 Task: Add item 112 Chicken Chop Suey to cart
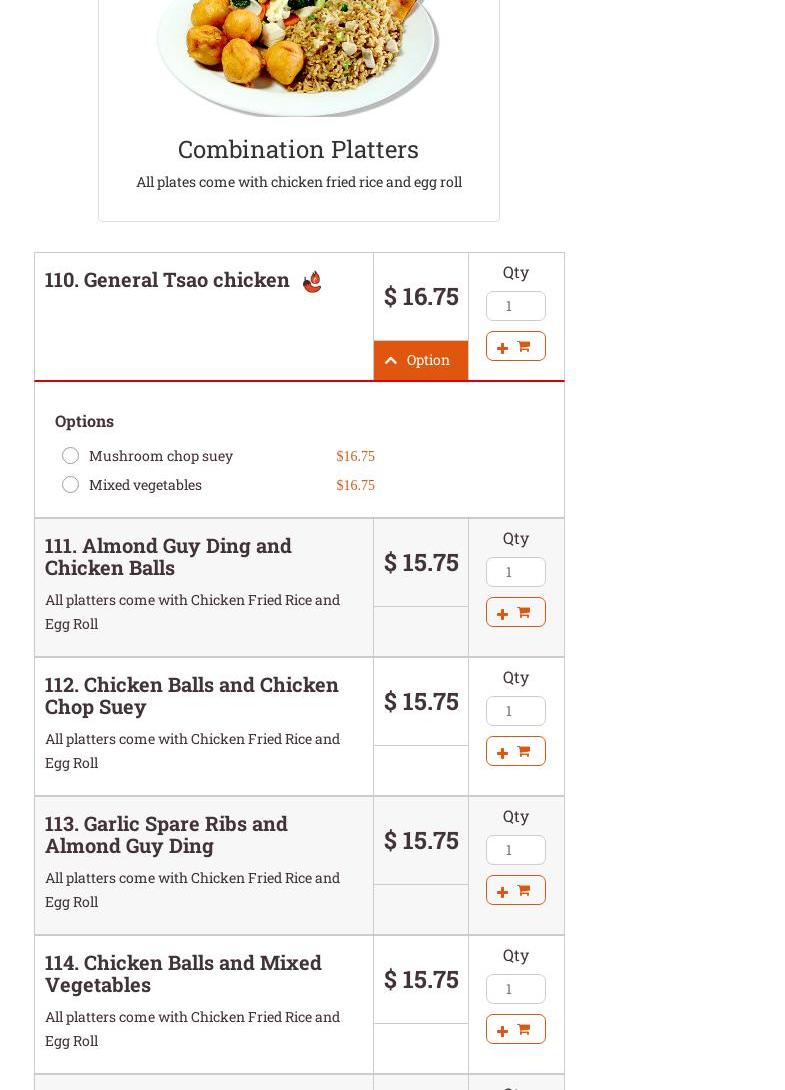(515, 751)
